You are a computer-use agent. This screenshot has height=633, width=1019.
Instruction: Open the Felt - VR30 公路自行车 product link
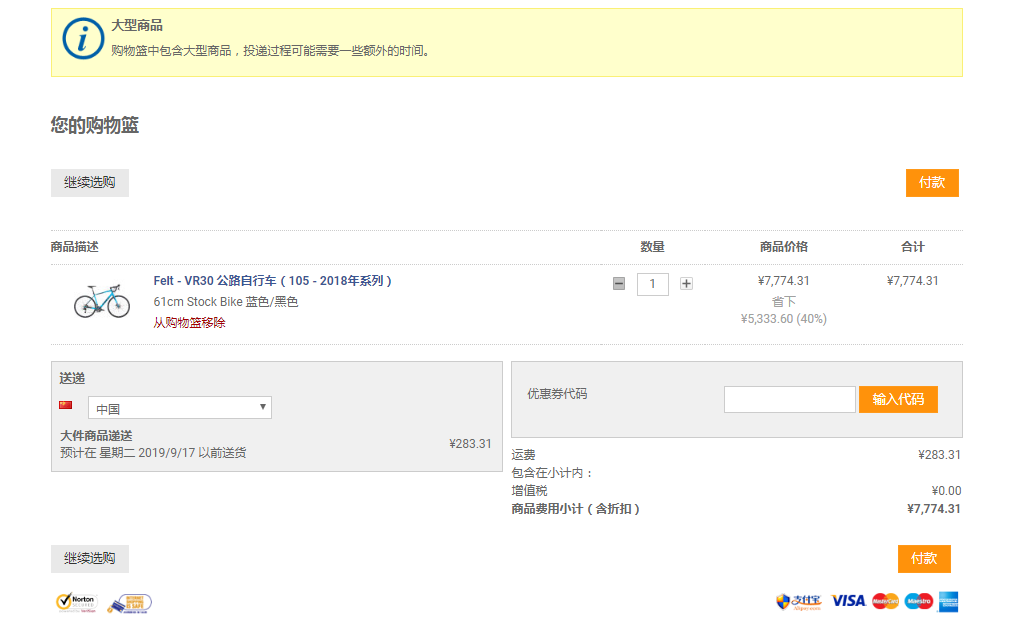point(272,281)
